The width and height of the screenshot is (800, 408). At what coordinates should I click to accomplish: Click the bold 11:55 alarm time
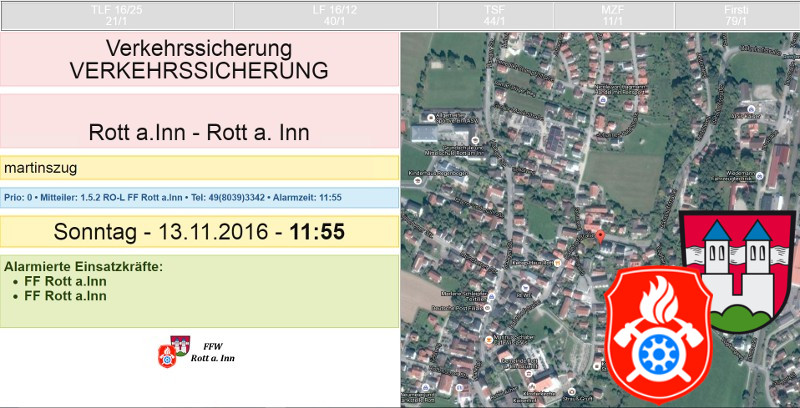point(317,232)
